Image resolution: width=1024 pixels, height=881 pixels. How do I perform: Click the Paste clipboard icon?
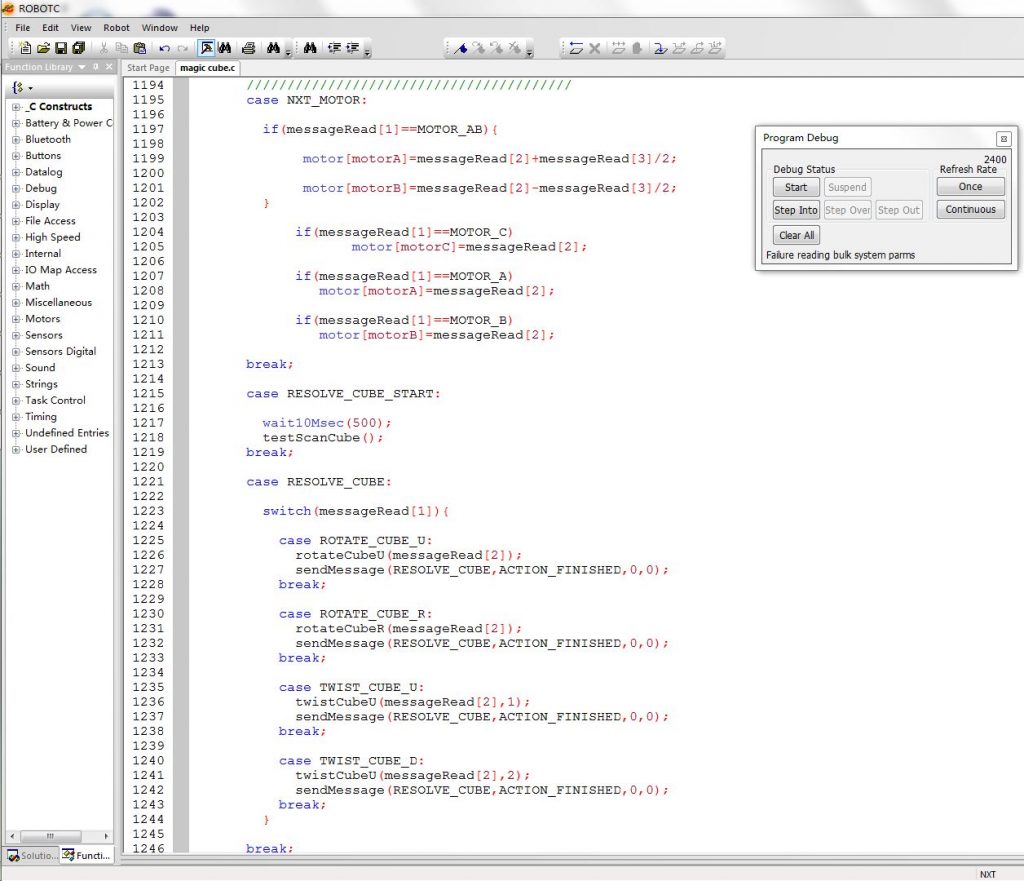[x=139, y=48]
